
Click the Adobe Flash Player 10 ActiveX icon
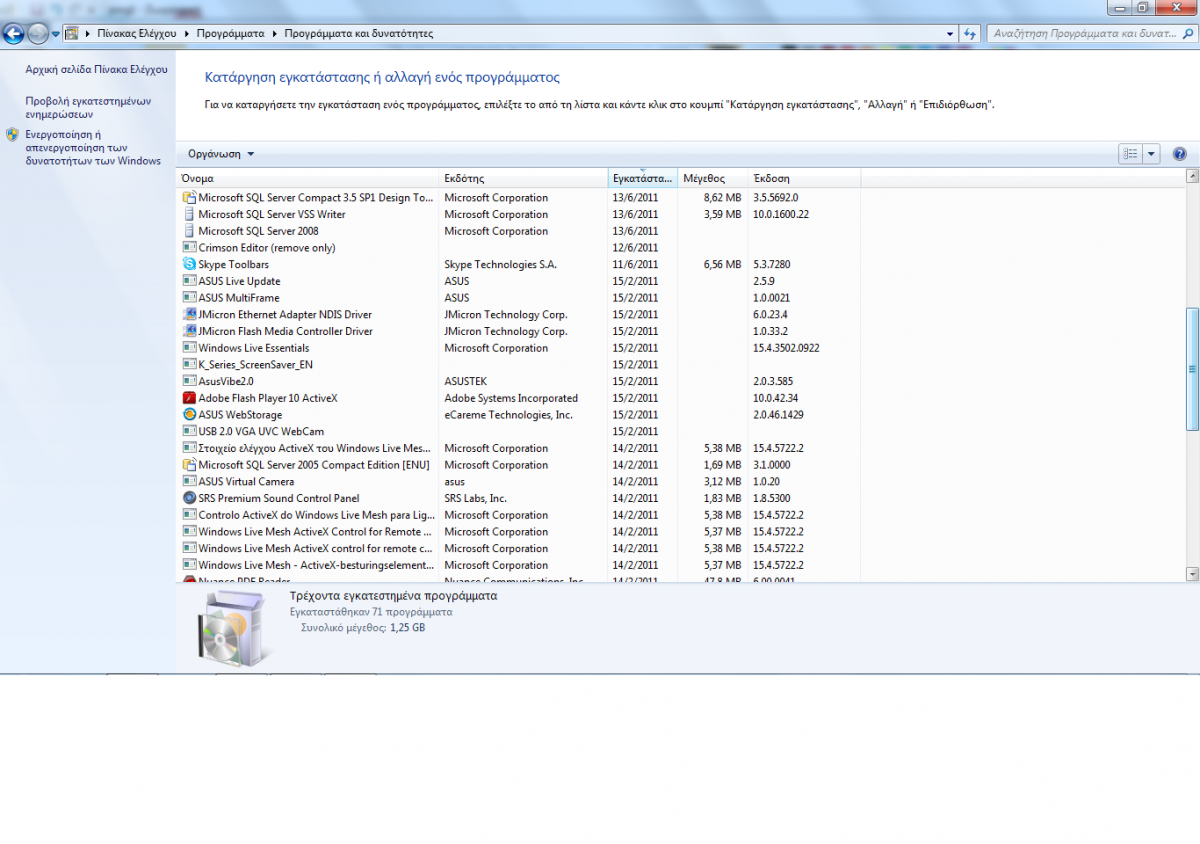[190, 398]
